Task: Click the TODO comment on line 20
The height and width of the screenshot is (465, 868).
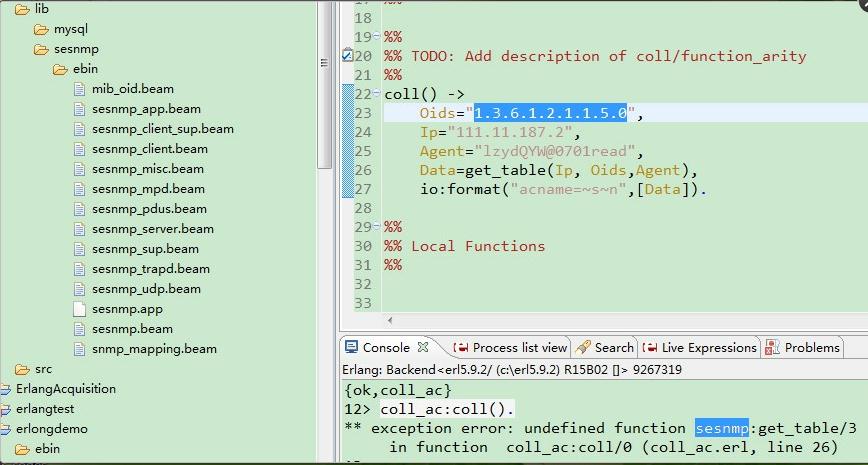Action: pyautogui.click(x=595, y=56)
